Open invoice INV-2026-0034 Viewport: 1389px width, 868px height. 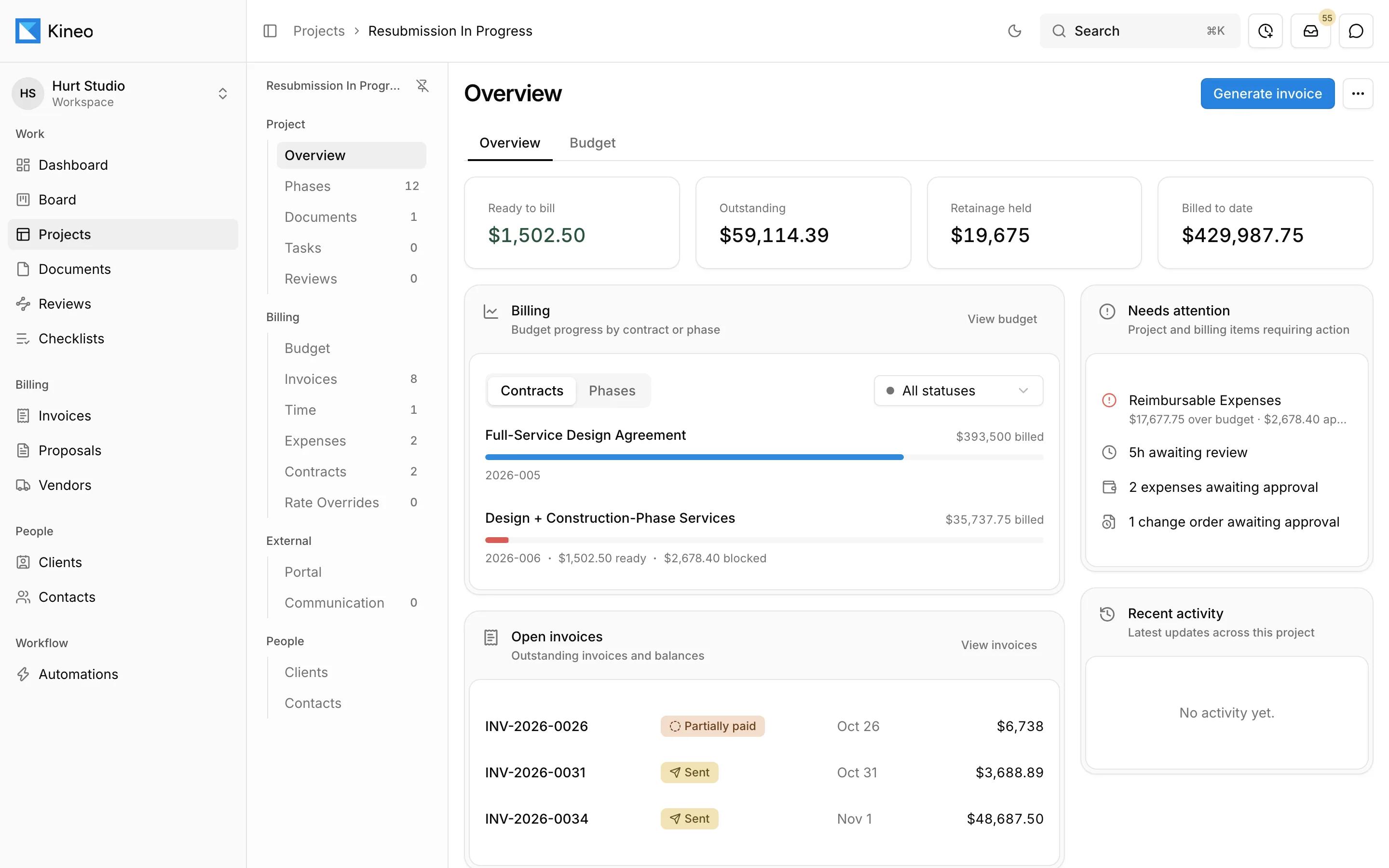764,819
